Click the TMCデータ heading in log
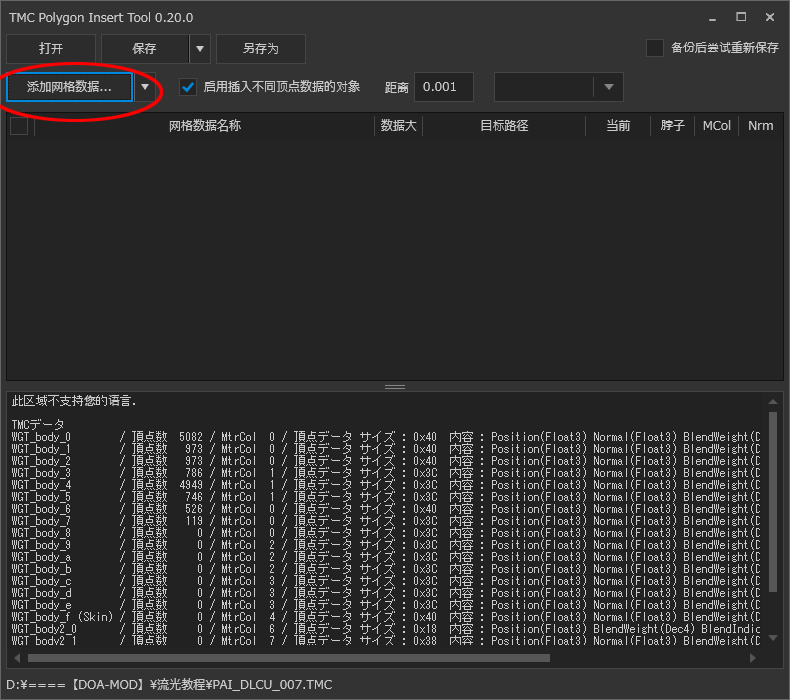 coord(38,424)
